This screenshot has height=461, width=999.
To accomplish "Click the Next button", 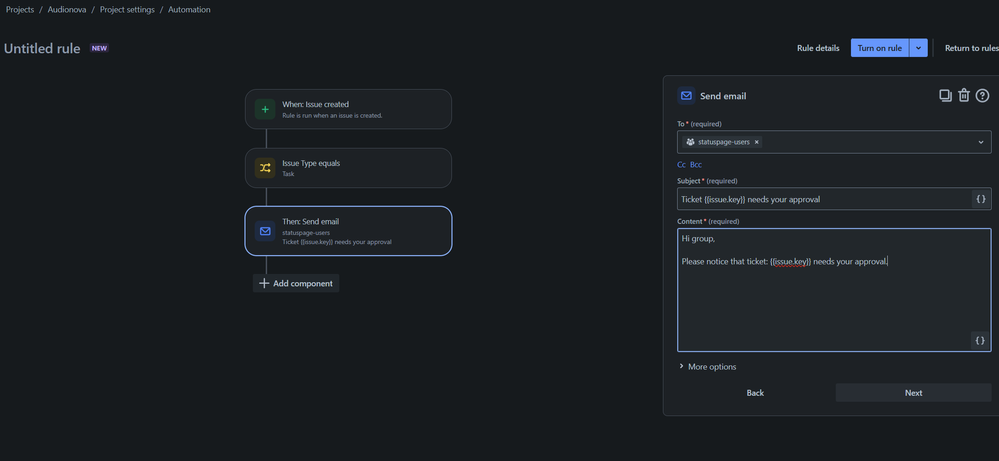I will click(x=914, y=393).
